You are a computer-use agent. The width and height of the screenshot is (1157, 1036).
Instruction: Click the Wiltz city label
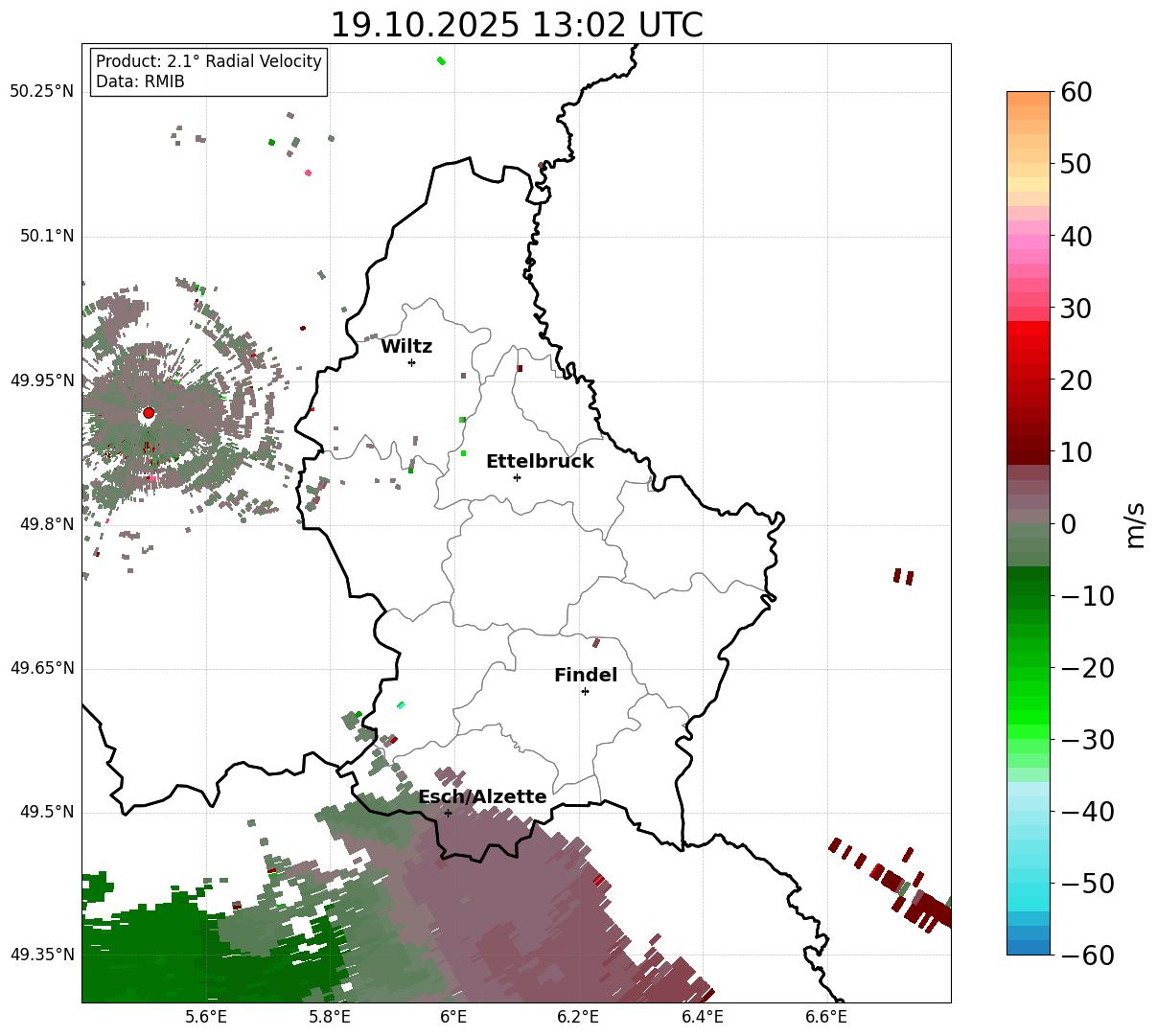406,347
